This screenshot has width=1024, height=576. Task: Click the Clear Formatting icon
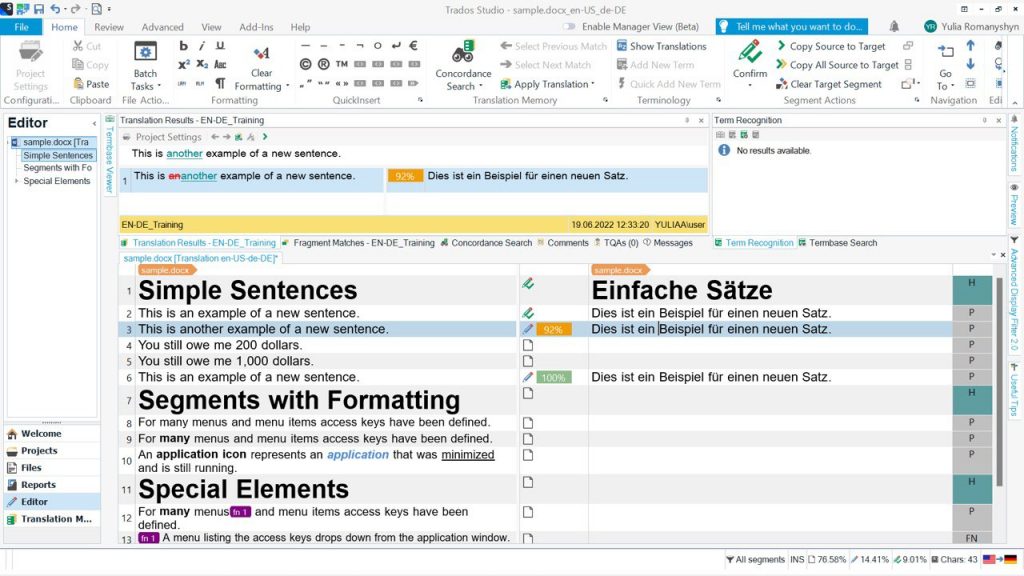261,54
